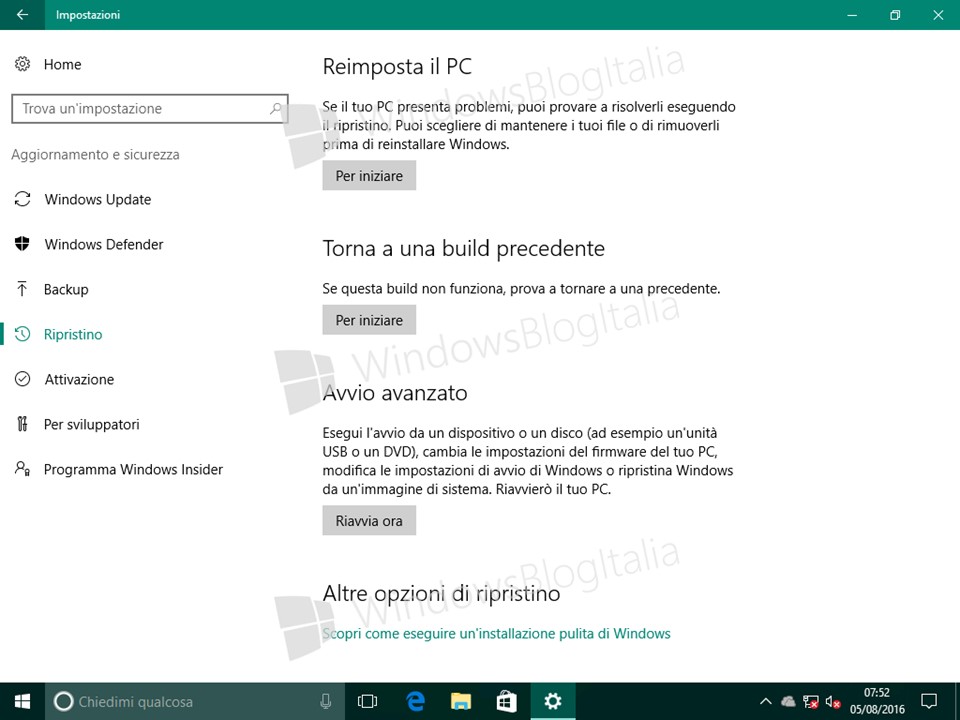Click the Settings gear on the taskbar

pos(553,702)
